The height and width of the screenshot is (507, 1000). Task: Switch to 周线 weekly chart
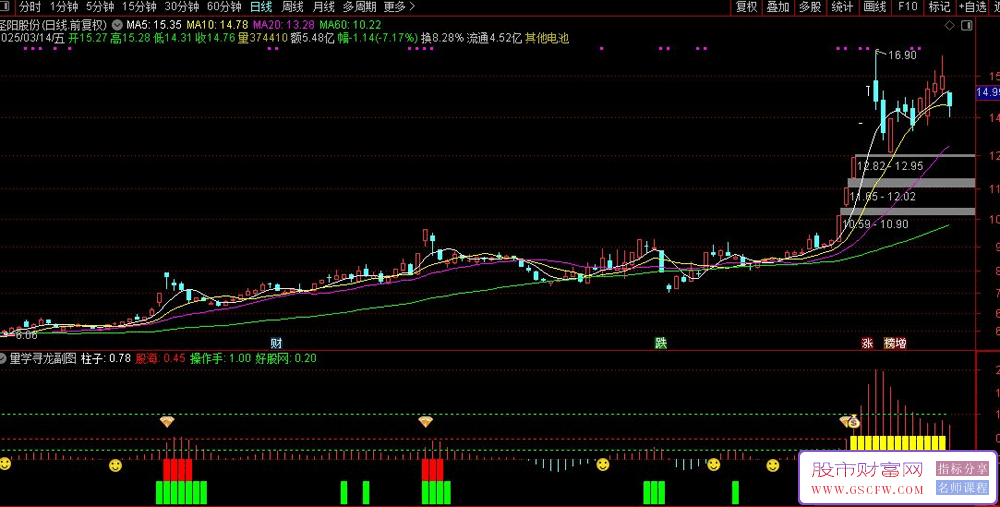point(292,7)
